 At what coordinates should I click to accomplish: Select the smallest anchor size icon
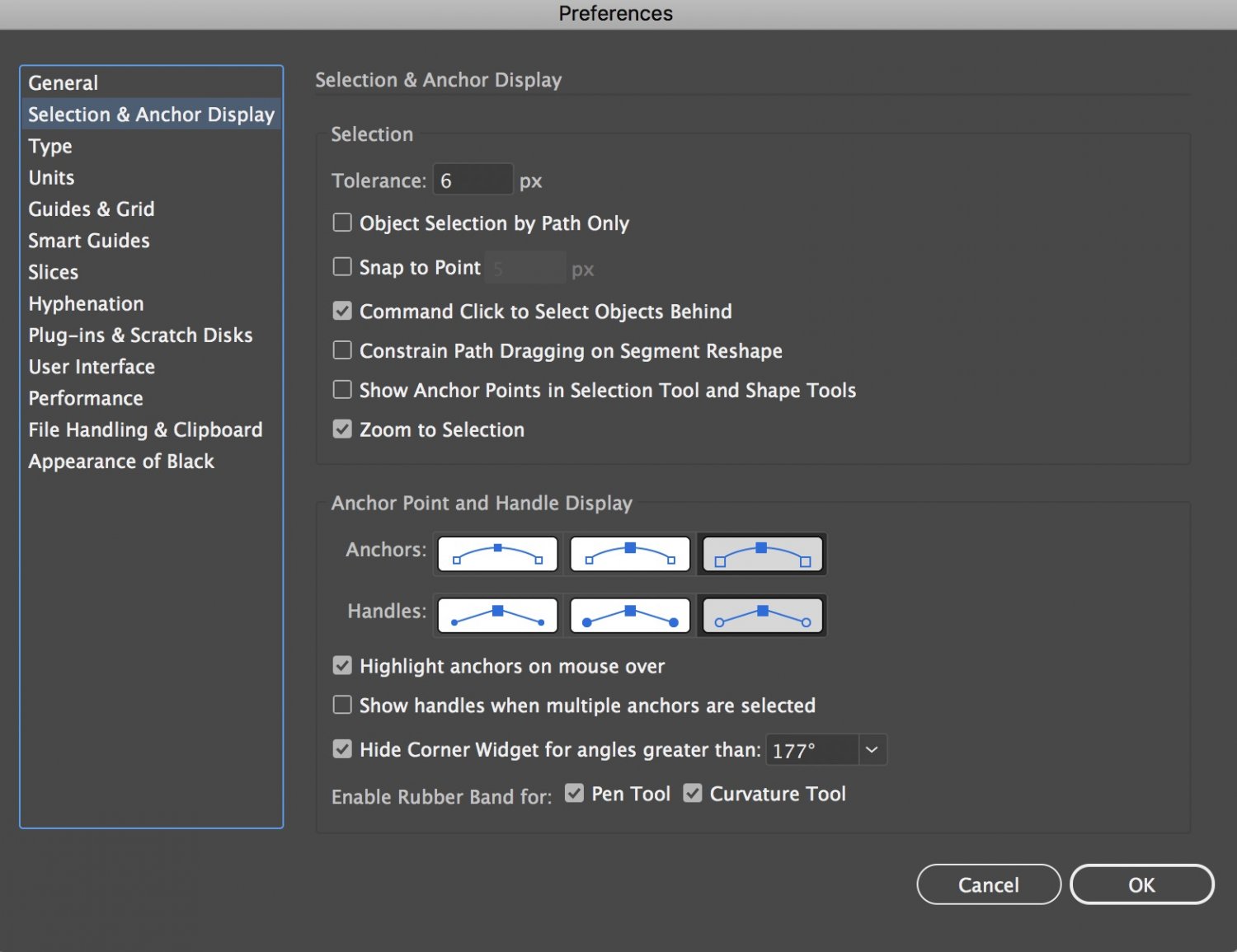pos(497,554)
